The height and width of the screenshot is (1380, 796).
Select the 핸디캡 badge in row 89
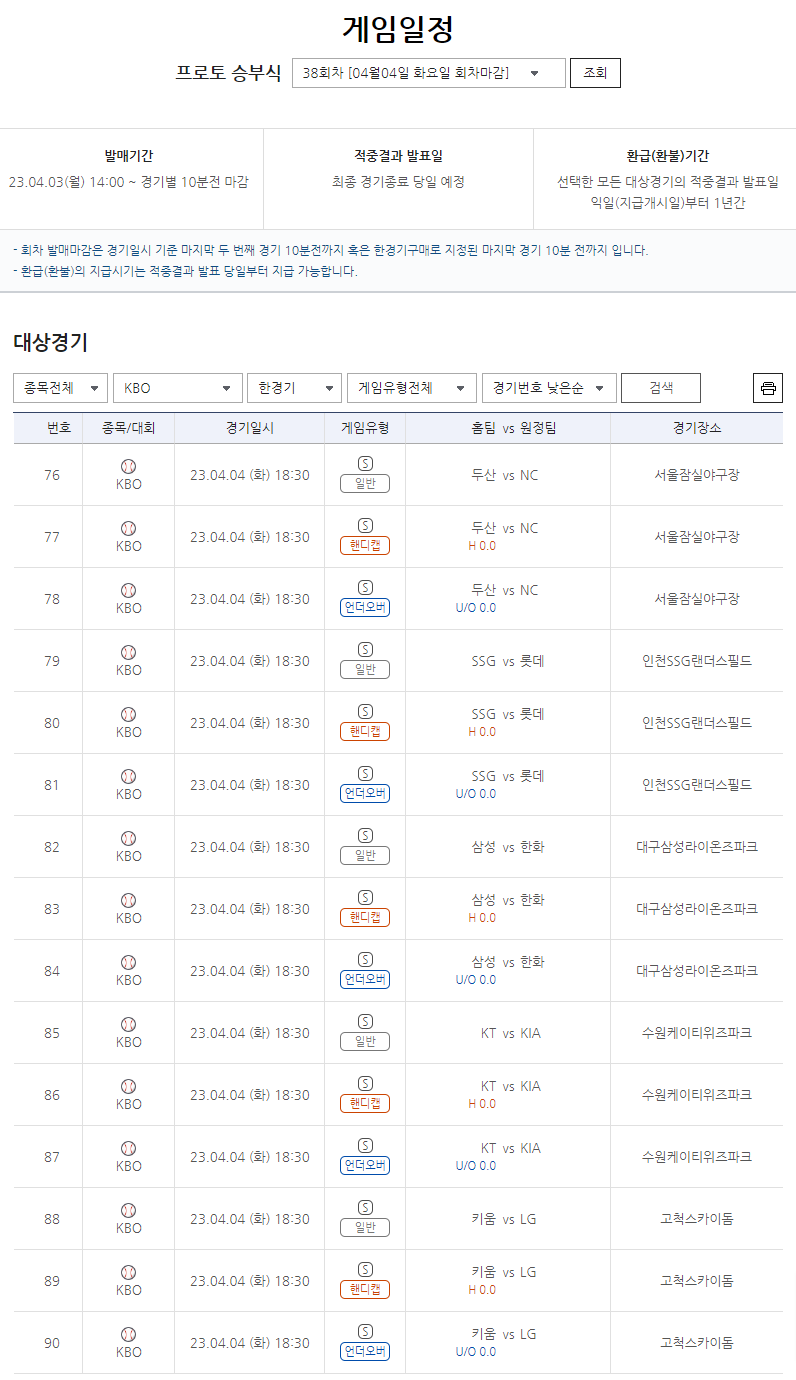[365, 1290]
